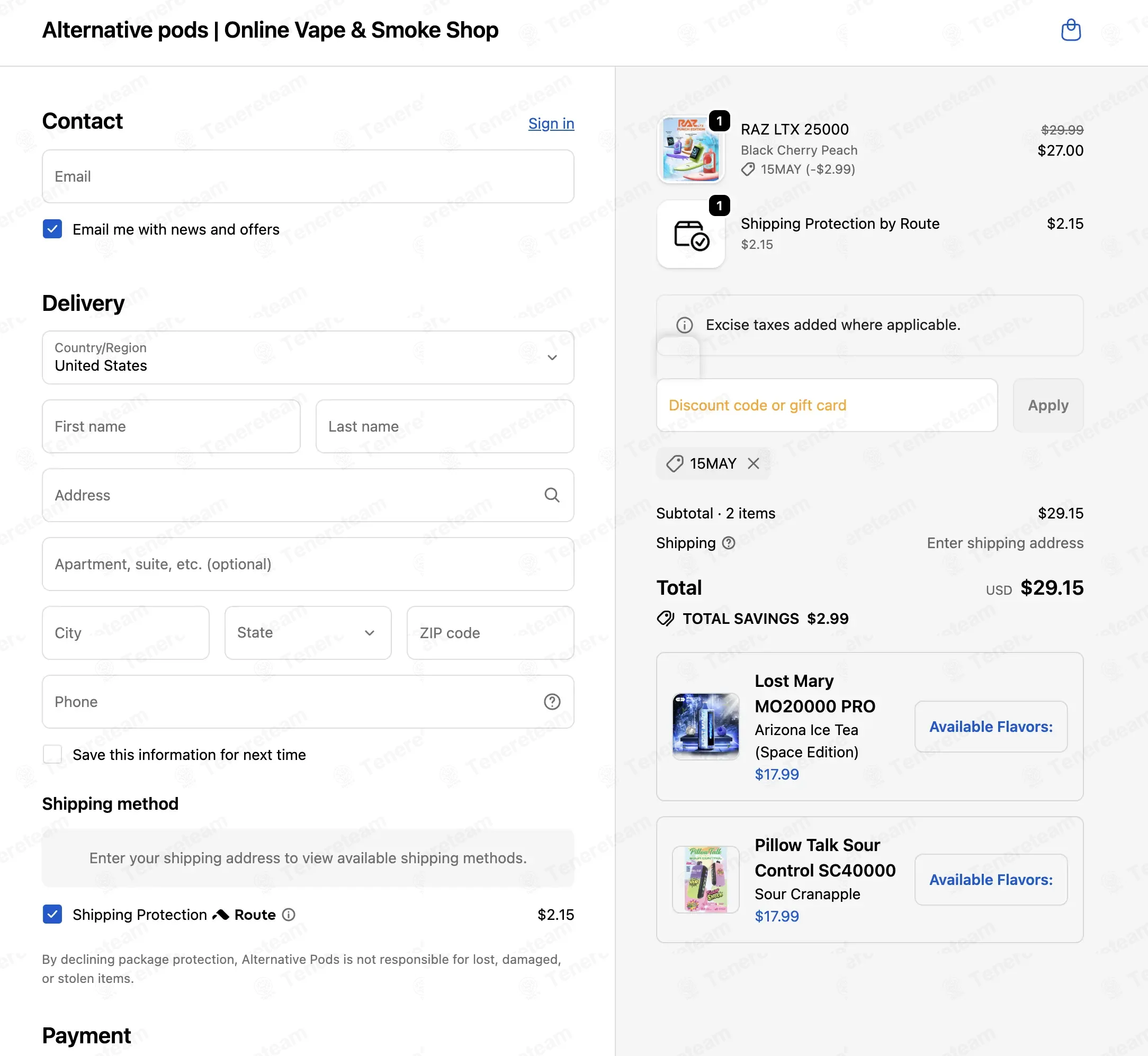The height and width of the screenshot is (1056, 1148).
Task: Click the Shipping Protection package icon
Action: [691, 234]
